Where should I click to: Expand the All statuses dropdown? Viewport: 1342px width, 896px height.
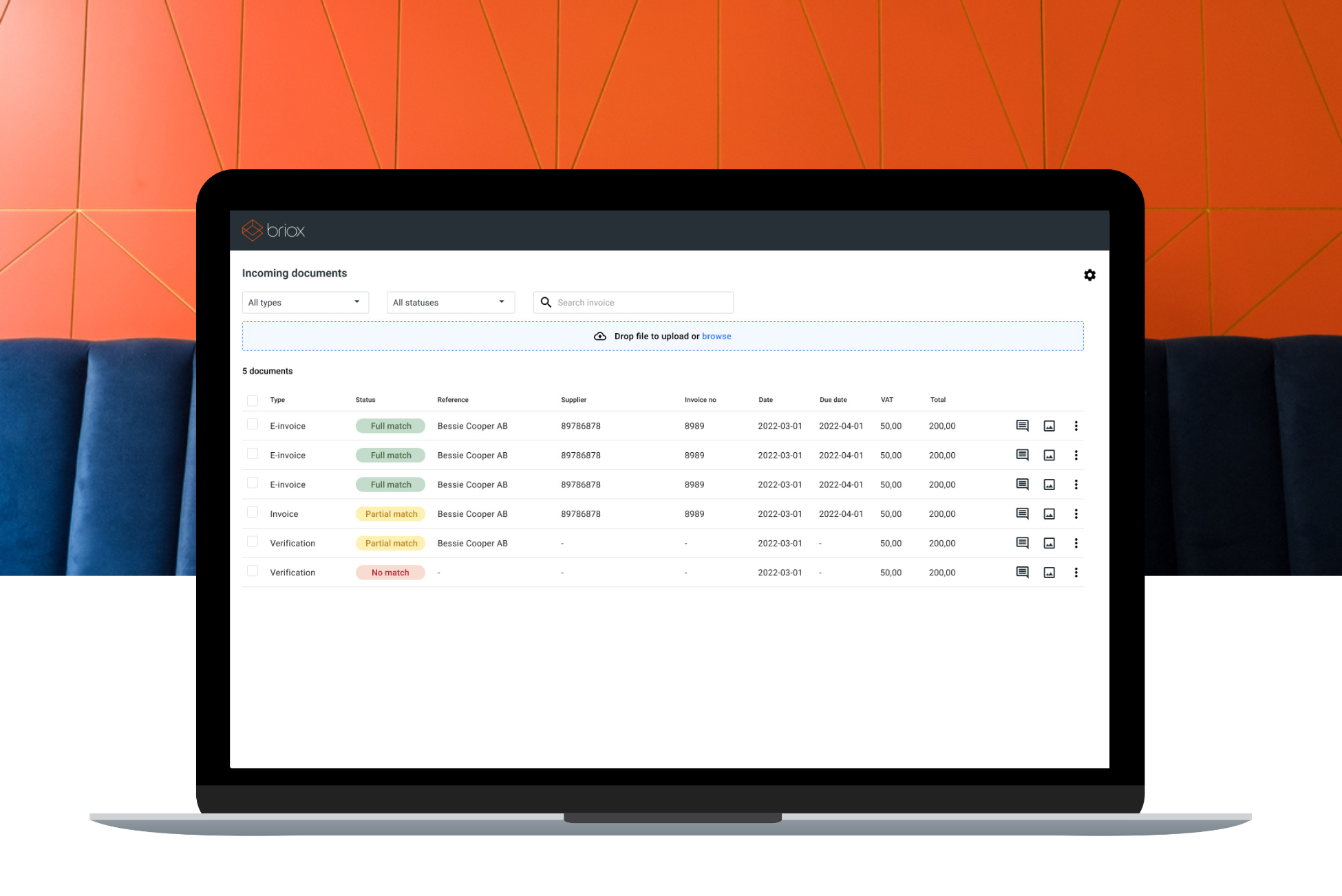[x=450, y=303]
